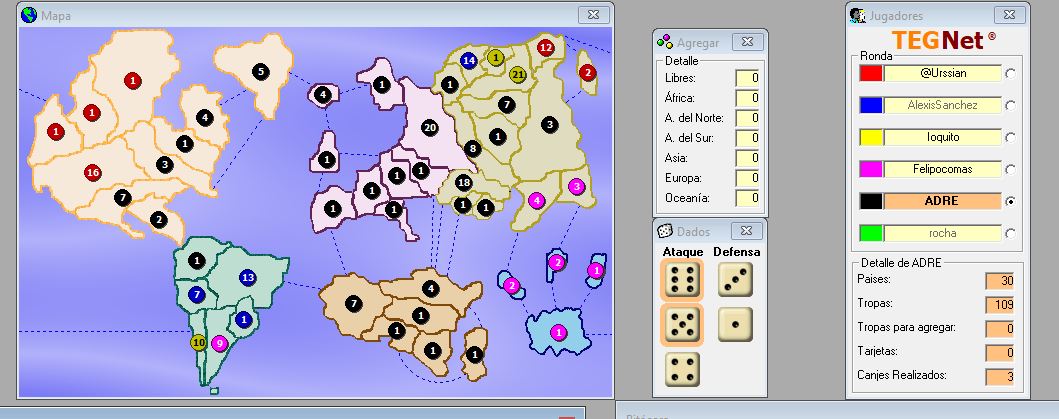1059x419 pixels.
Task: Select the radio button for @Urssian
Action: (x=1010, y=73)
